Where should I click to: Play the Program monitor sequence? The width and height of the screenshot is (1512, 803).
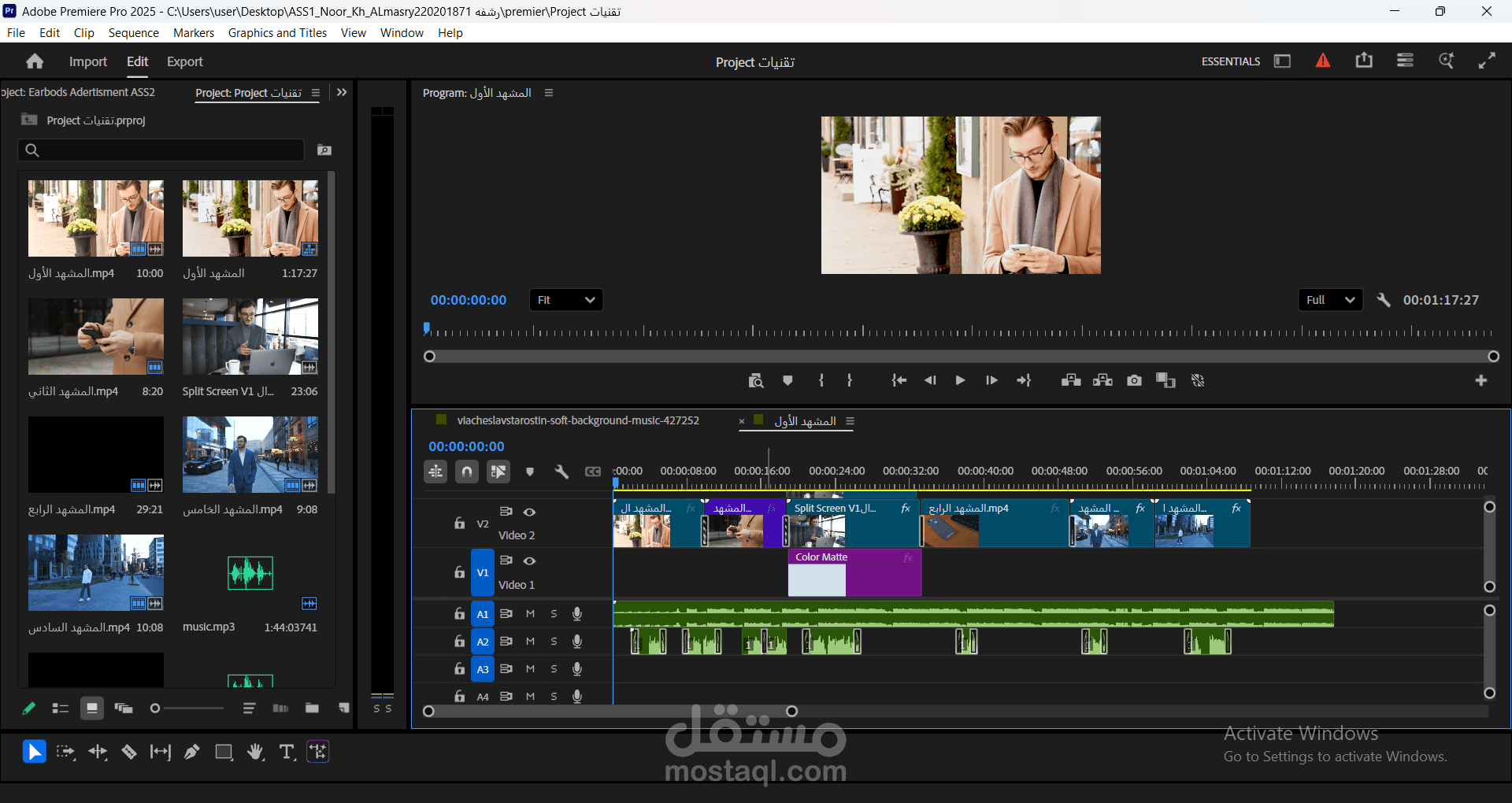point(961,380)
